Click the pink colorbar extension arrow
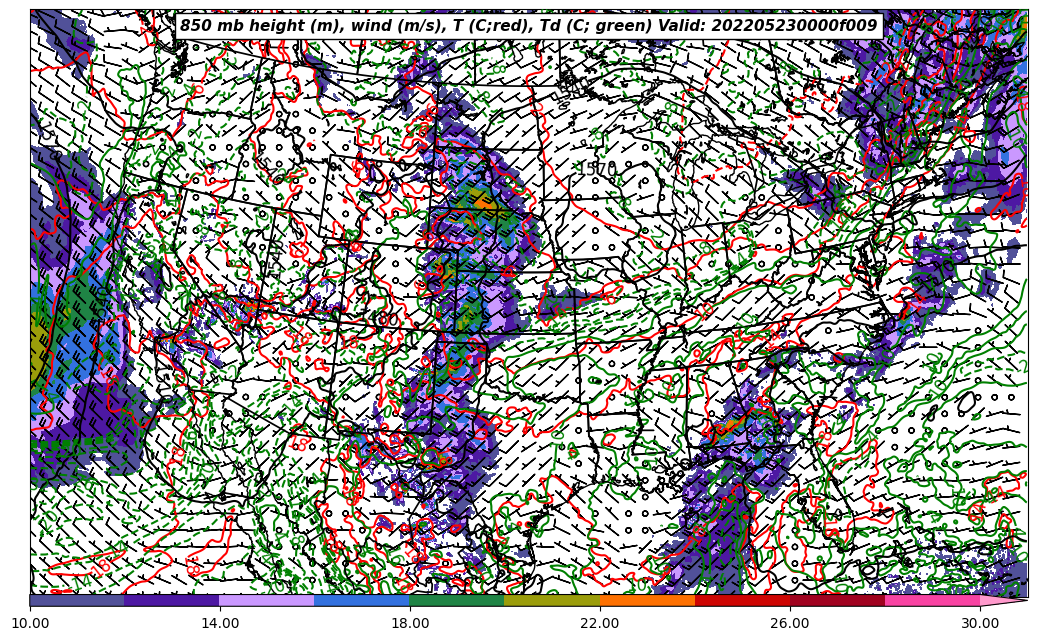Screen dimensions: 1037x640 click(x=1003, y=601)
